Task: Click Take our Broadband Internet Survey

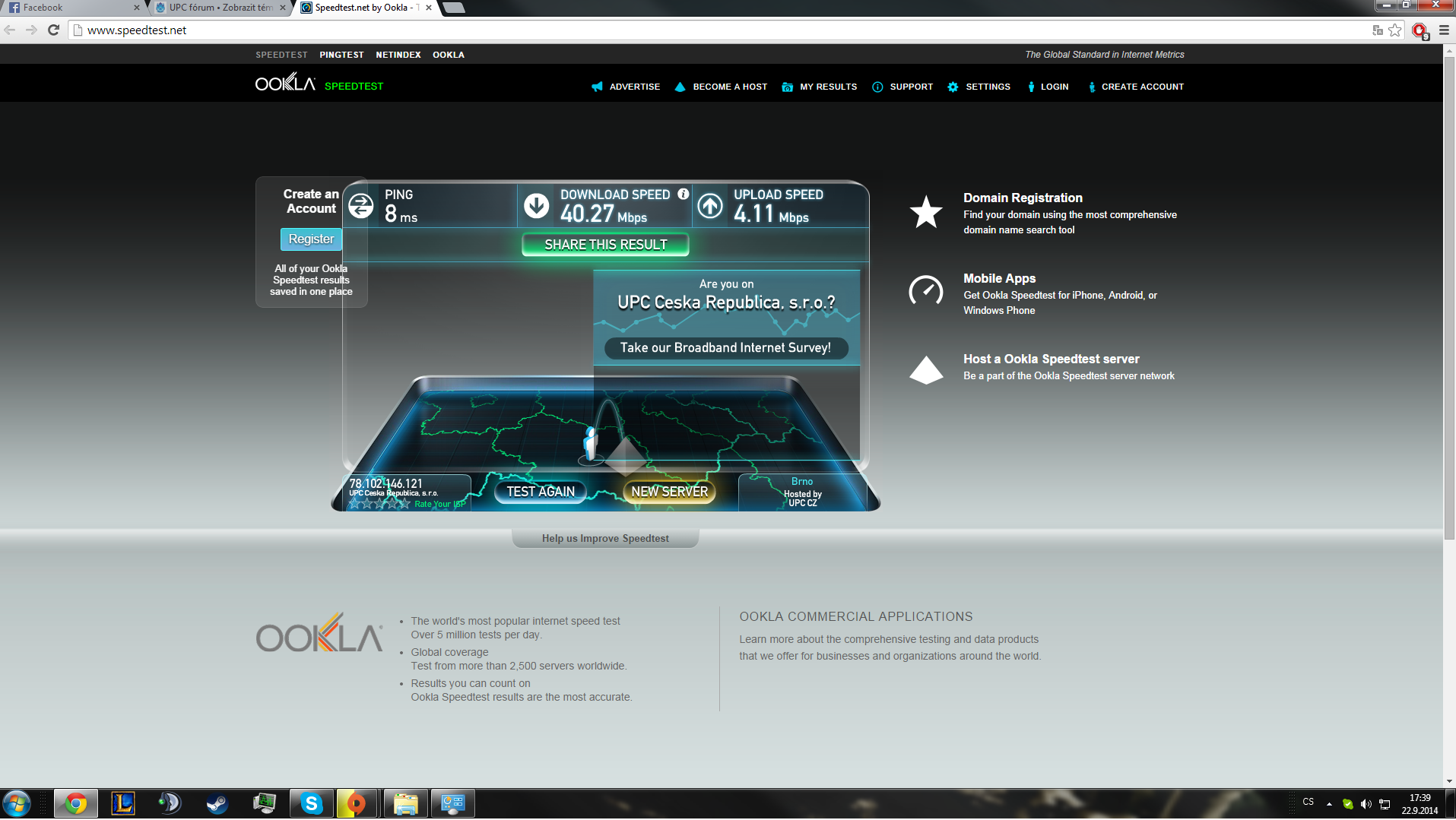Action: [x=725, y=347]
